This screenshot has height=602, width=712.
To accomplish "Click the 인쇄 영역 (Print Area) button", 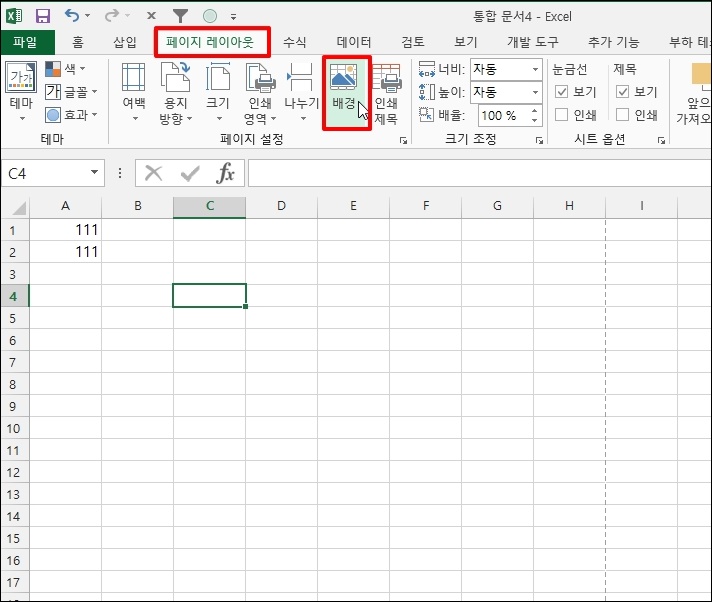I will pos(260,94).
